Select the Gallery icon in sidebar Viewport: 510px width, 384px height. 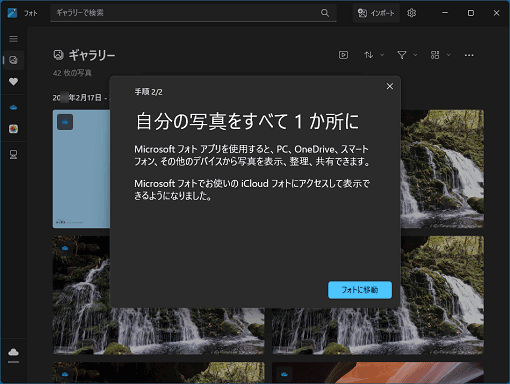pyautogui.click(x=13, y=60)
